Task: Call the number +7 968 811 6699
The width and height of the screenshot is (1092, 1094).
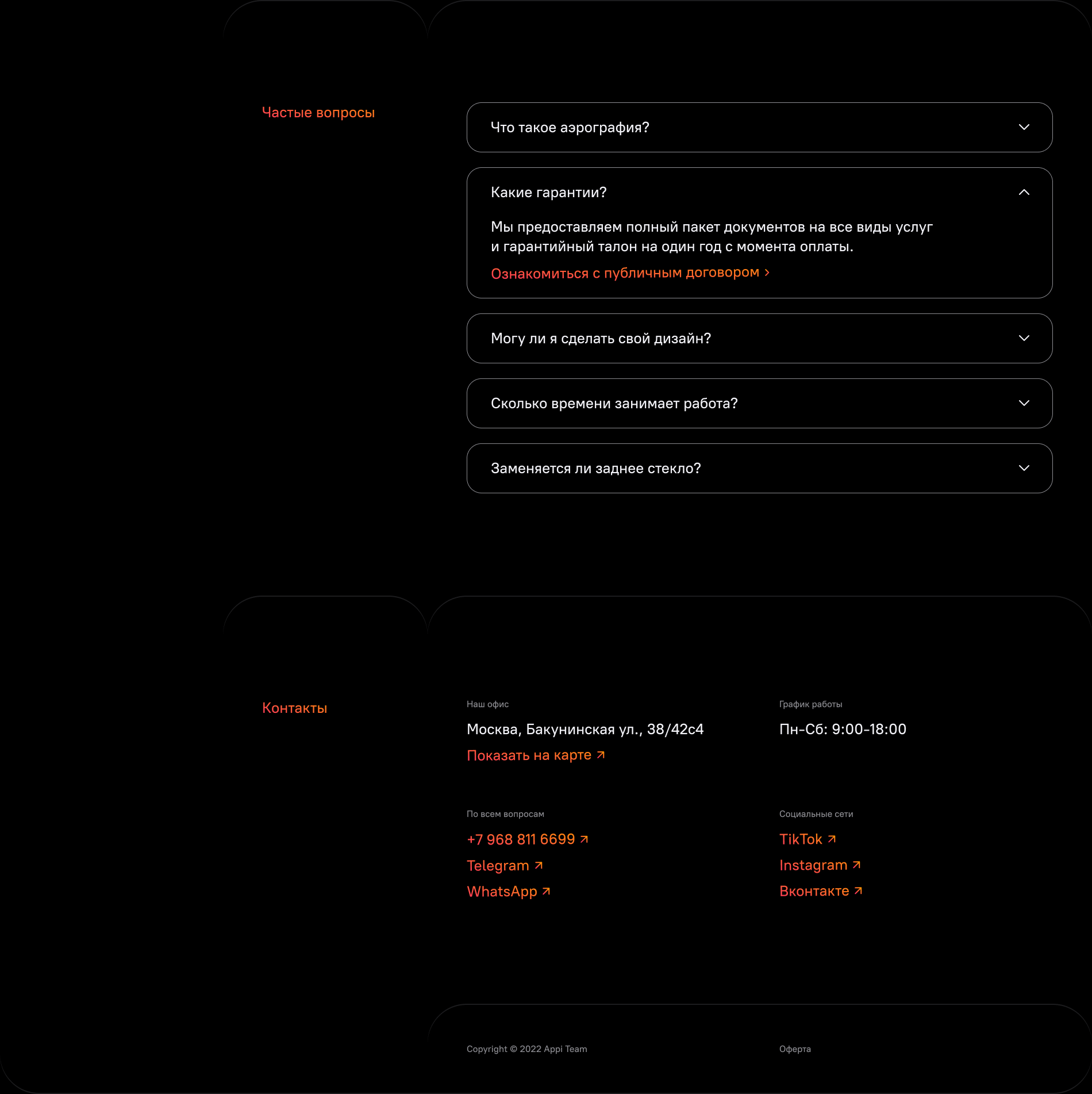Action: pyautogui.click(x=521, y=839)
